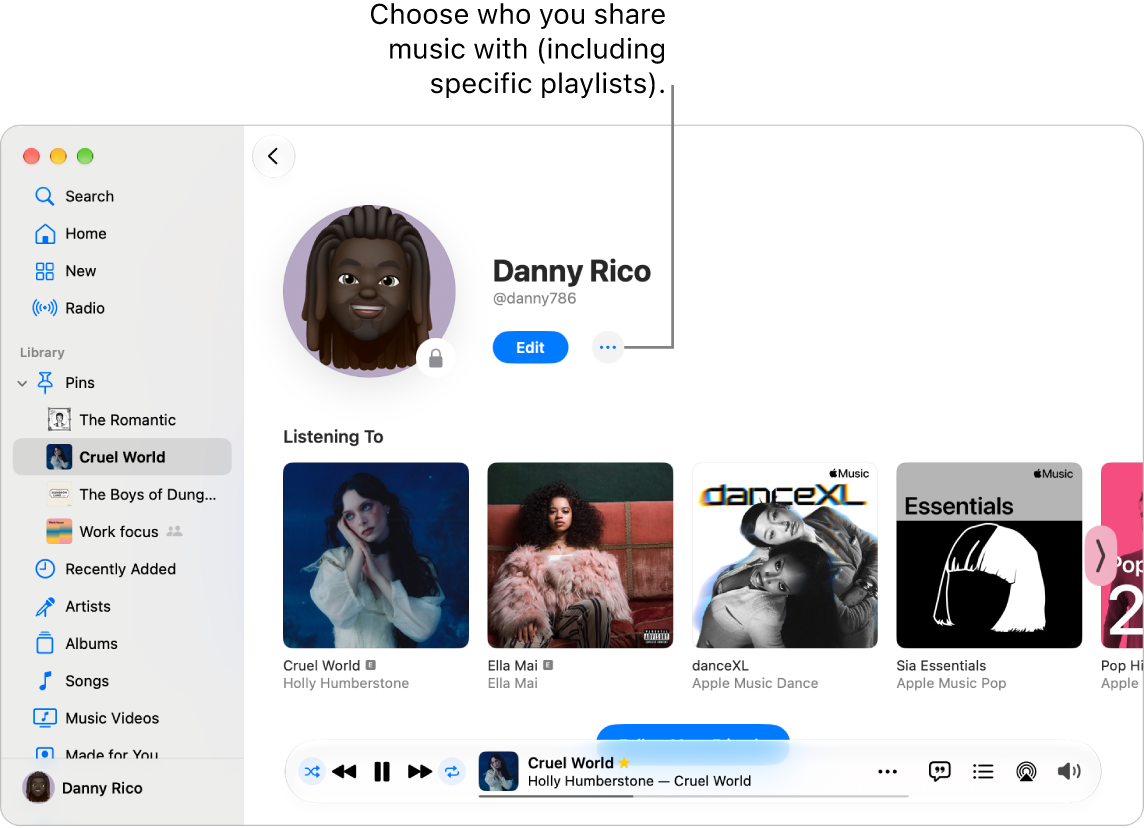Click Danny Rico's memoji profile picture

pyautogui.click(x=368, y=291)
